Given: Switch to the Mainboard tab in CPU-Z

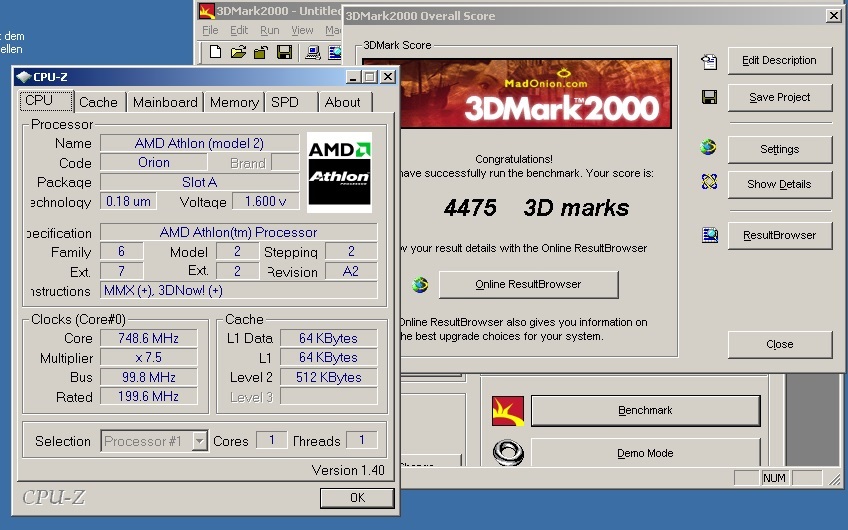Looking at the screenshot, I should 165,102.
